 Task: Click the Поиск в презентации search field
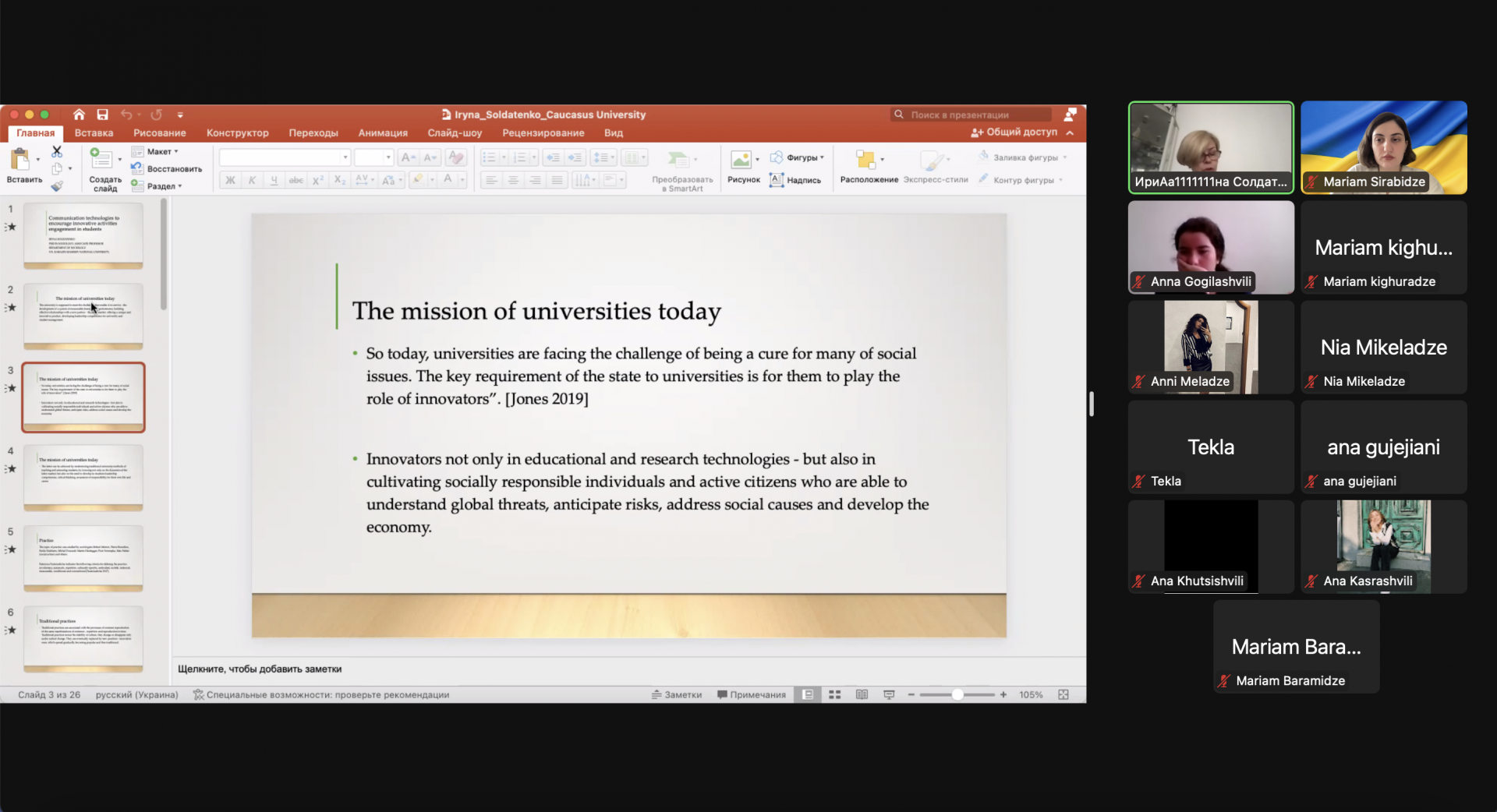(971, 115)
